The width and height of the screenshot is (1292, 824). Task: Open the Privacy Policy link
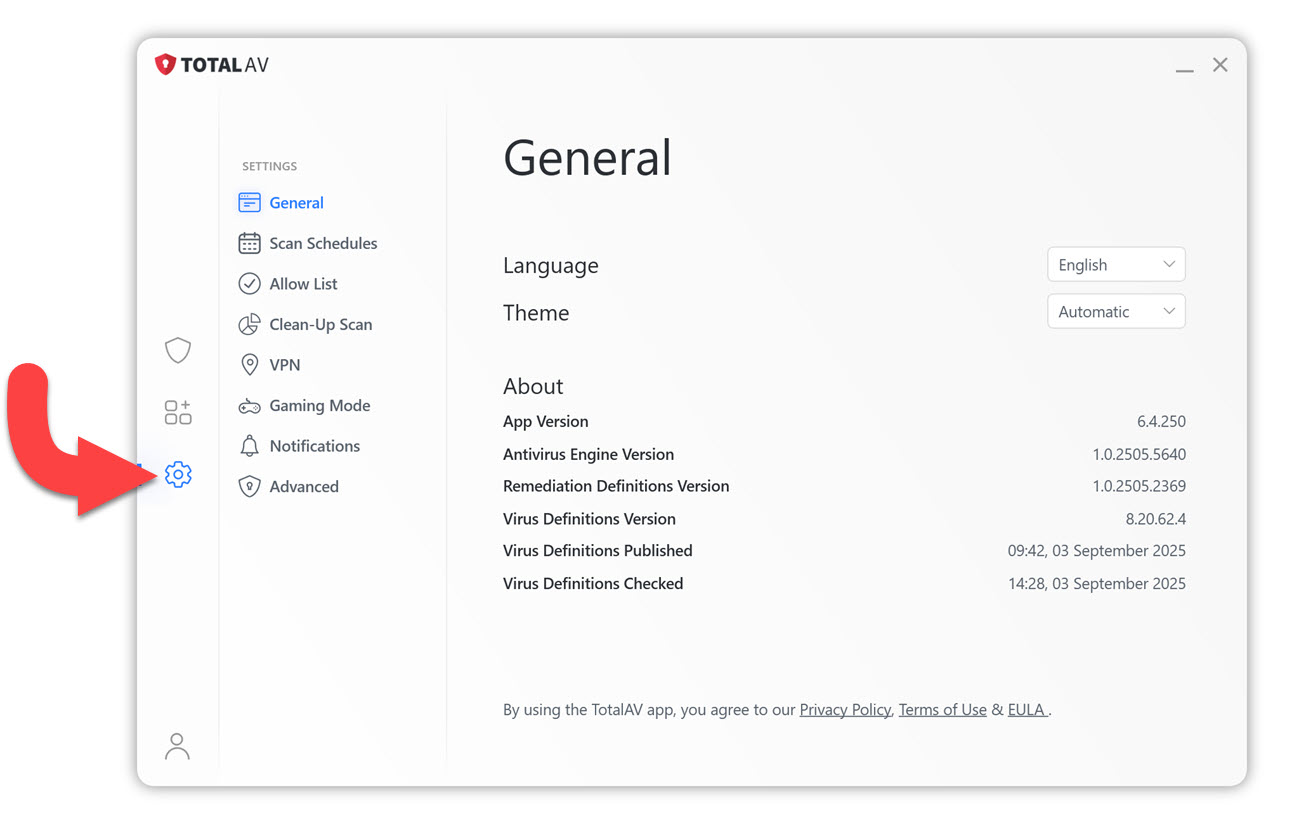coord(845,710)
